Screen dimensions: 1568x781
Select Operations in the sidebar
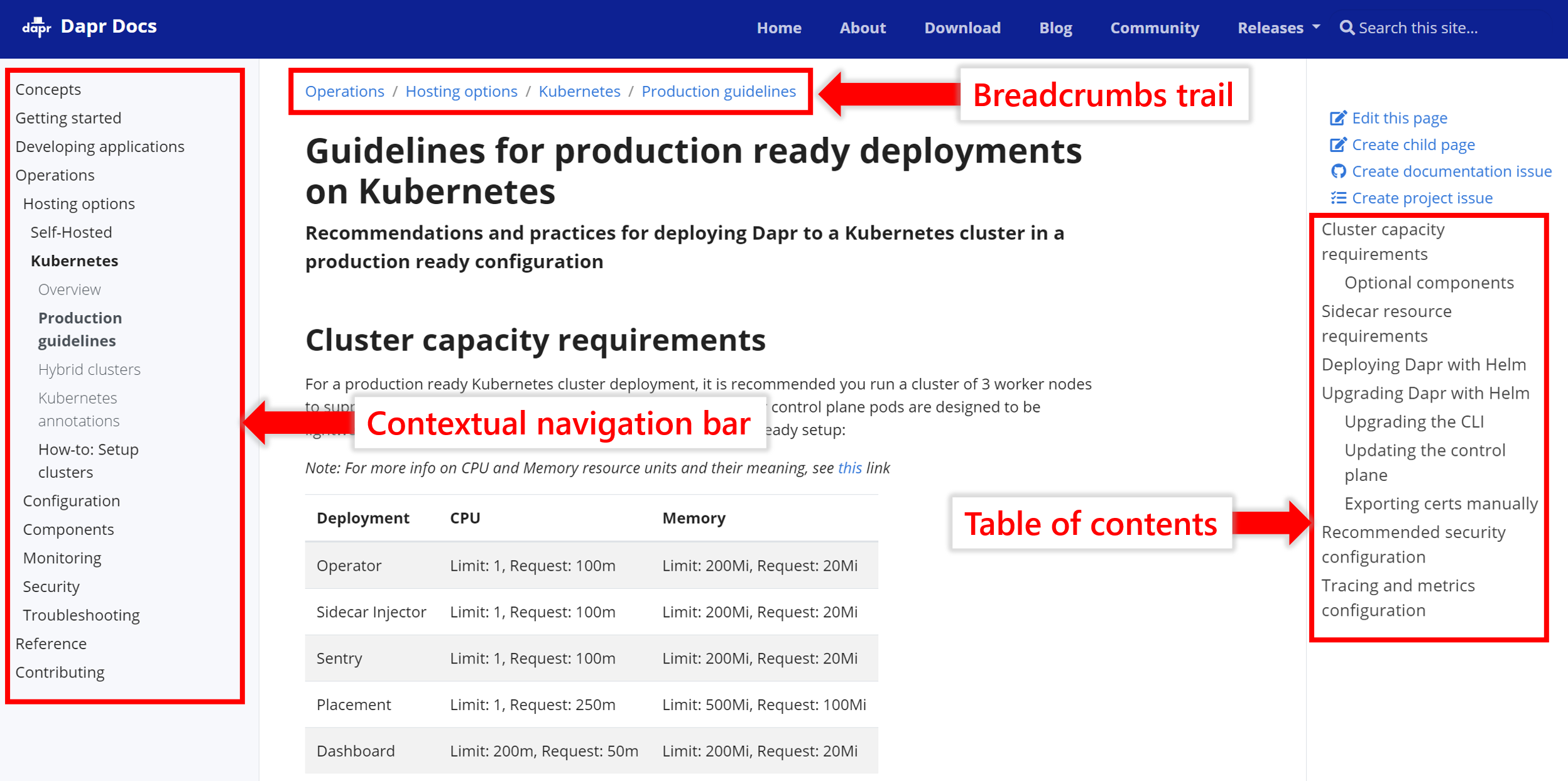point(55,175)
